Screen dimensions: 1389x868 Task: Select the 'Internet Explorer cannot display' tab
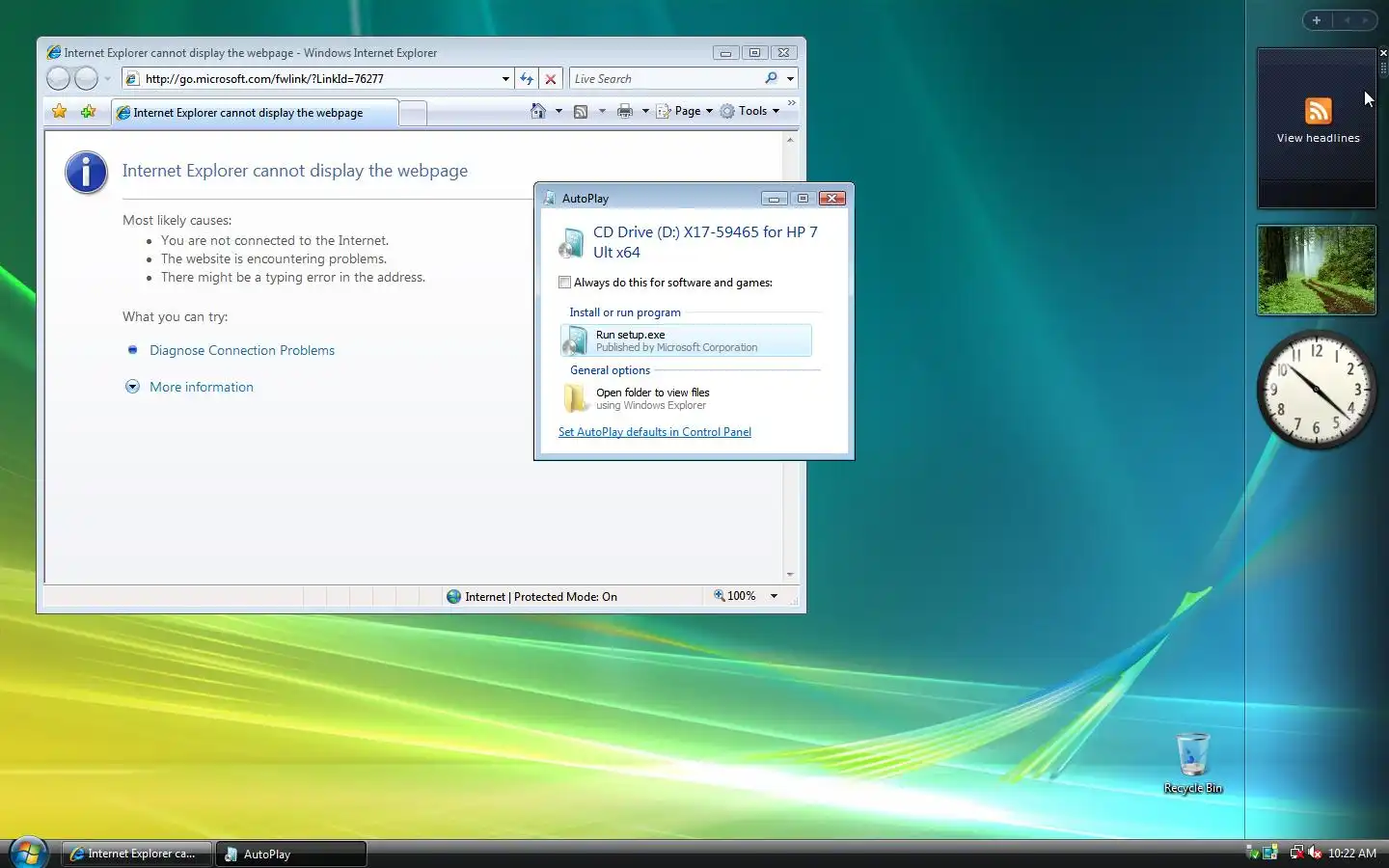254,113
